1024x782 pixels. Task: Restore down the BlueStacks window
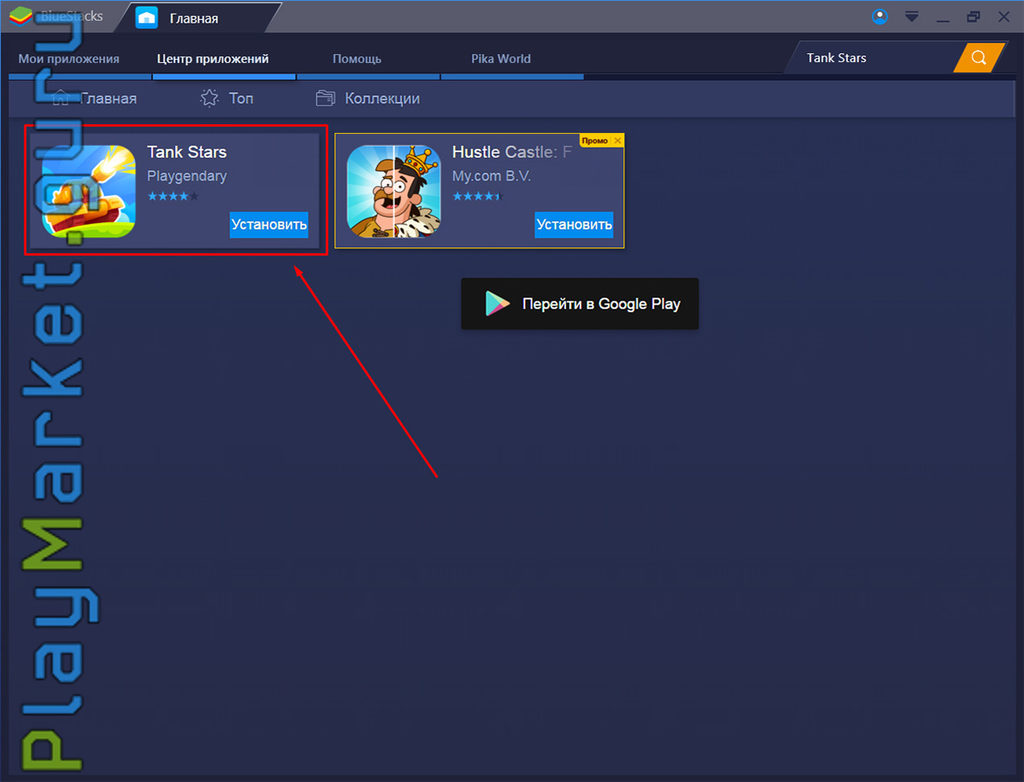(x=973, y=17)
